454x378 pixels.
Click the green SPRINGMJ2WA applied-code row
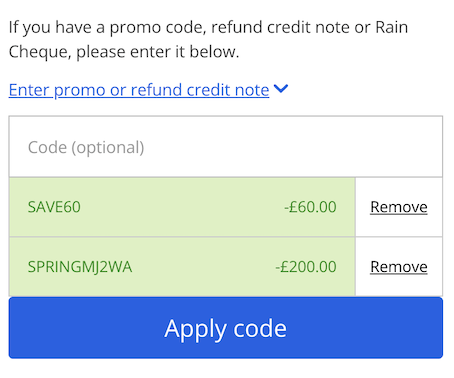182,267
